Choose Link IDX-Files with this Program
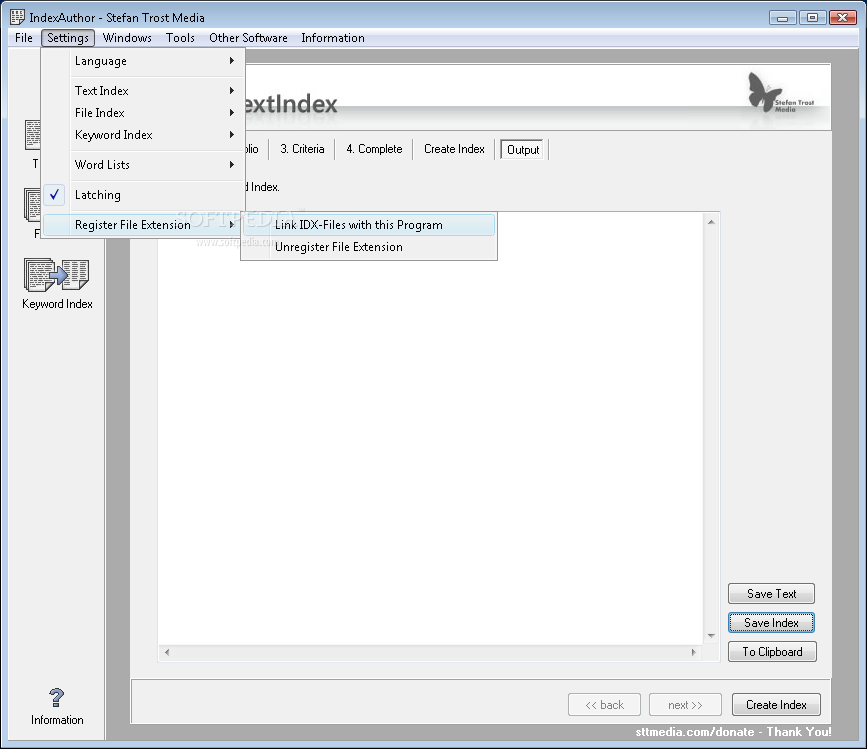This screenshot has width=867, height=749. coord(369,225)
